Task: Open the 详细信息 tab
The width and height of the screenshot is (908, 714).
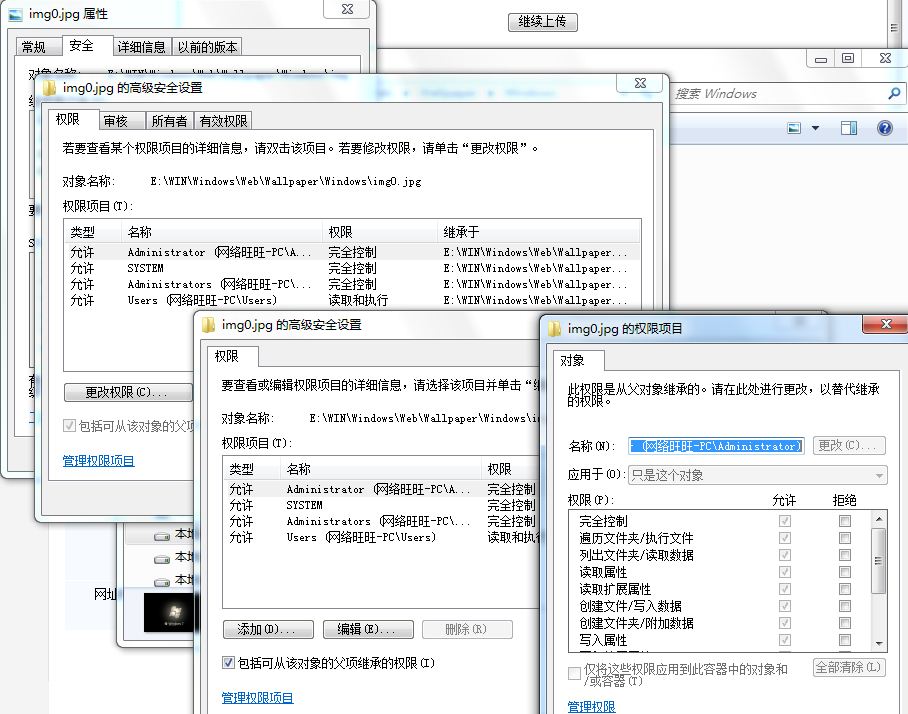Action: pyautogui.click(x=142, y=47)
